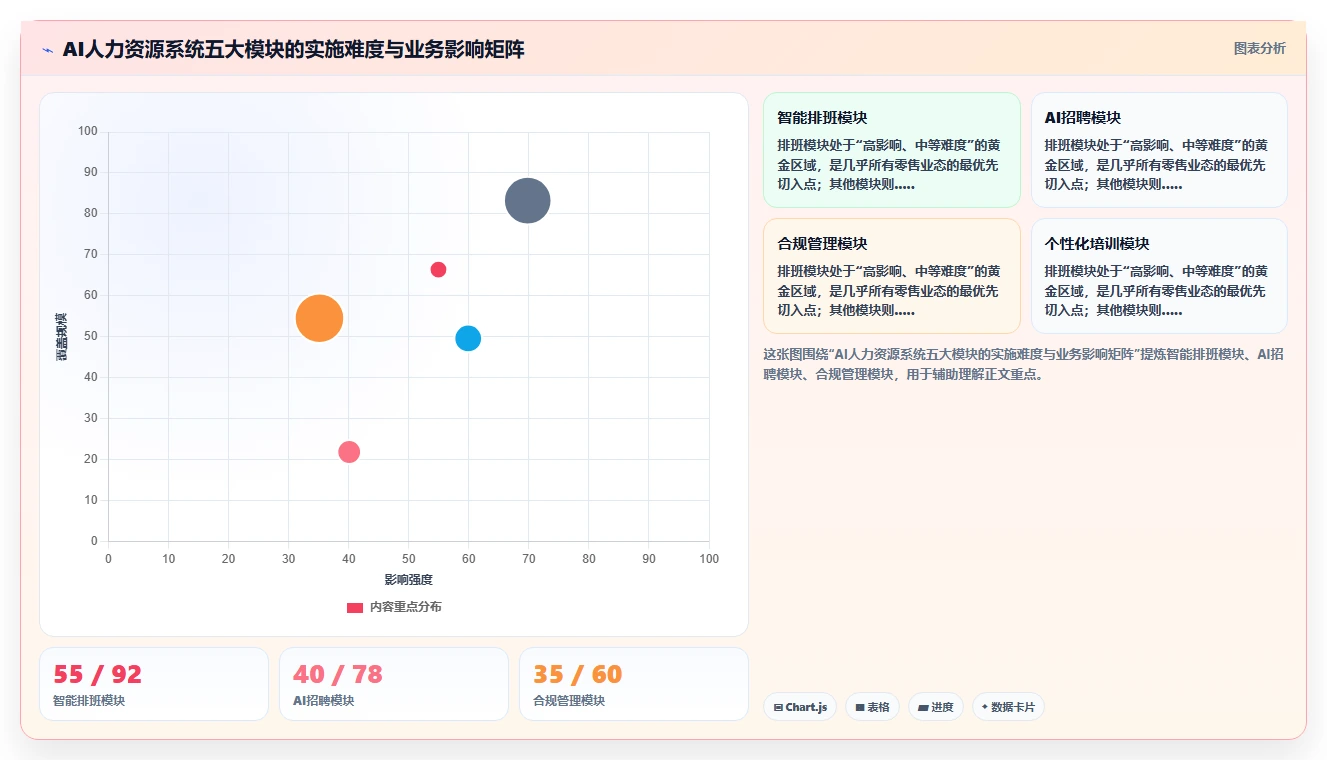Select the 进度 tag chip

coord(935,707)
